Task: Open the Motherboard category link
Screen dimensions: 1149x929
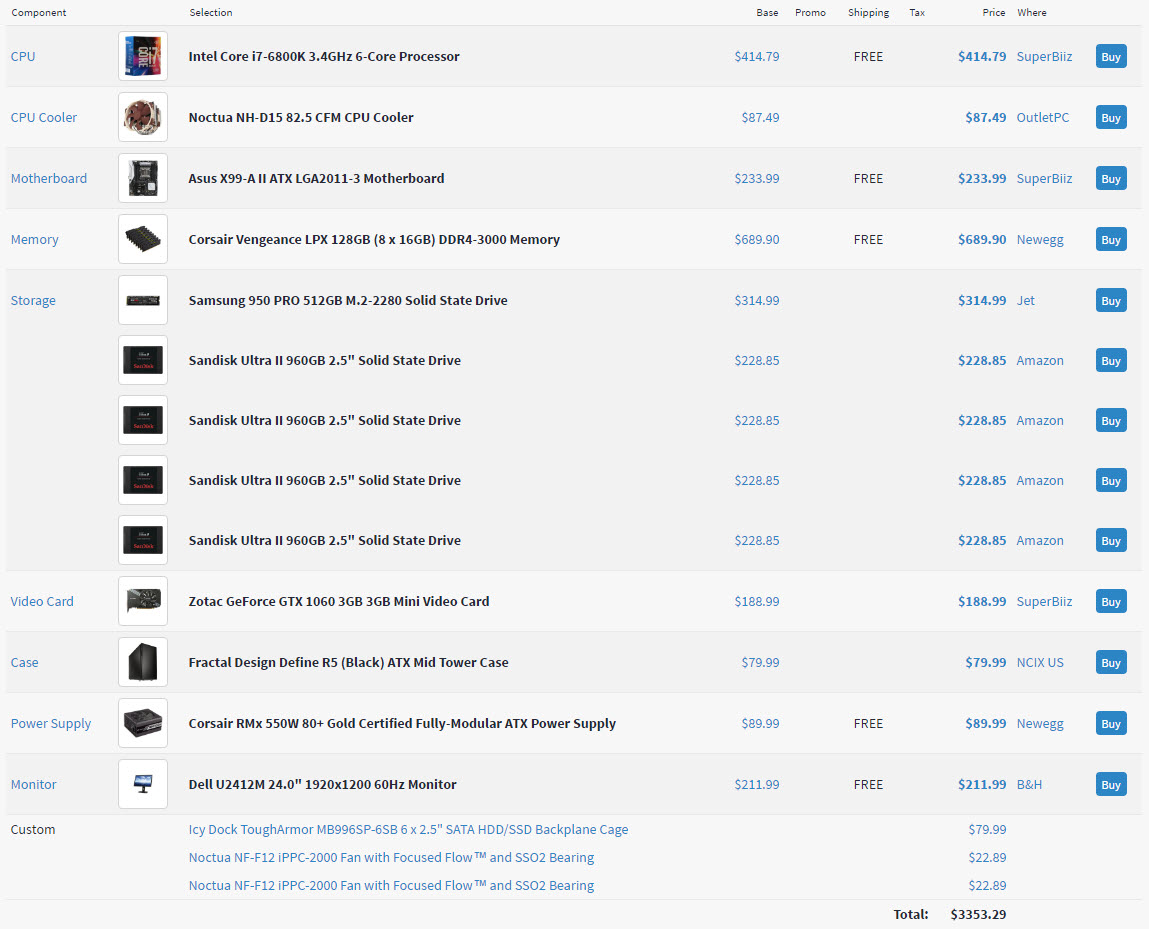Action: click(x=49, y=179)
